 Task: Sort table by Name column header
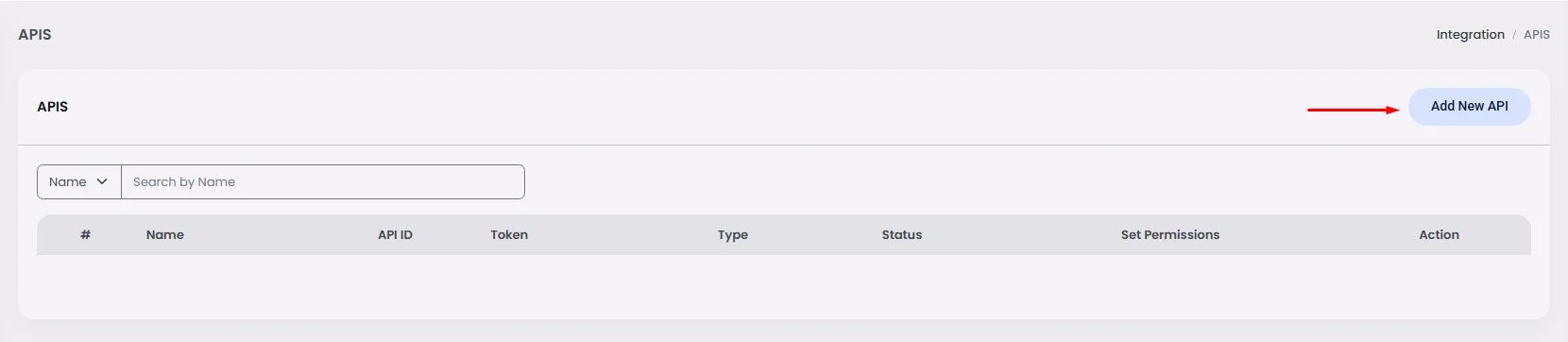pos(165,234)
